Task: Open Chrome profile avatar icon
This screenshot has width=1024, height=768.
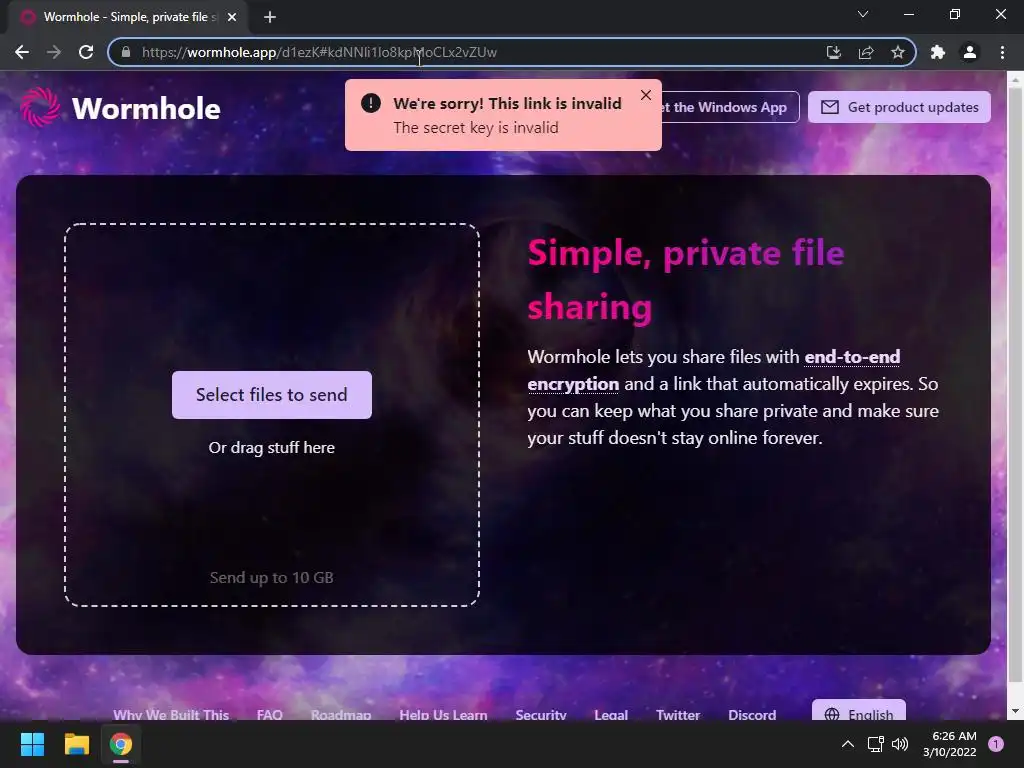Action: (x=970, y=52)
